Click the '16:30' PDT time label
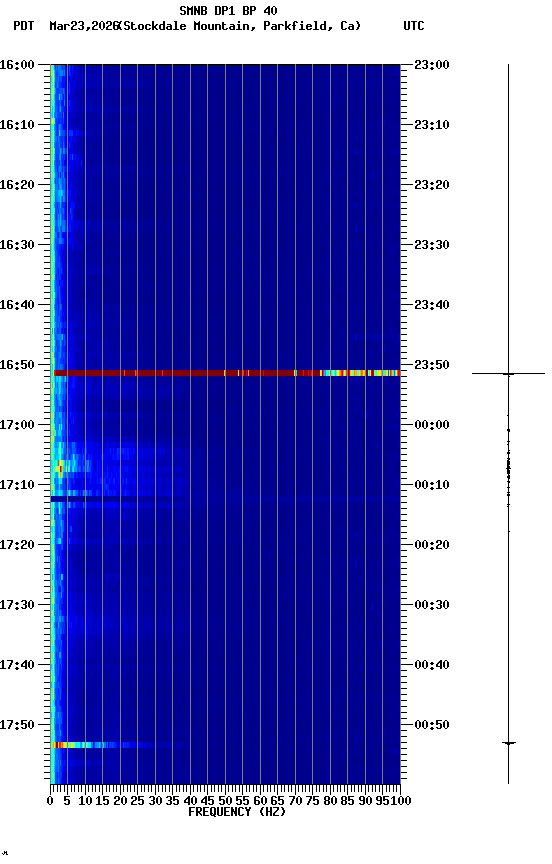552x864 pixels. click(17, 245)
